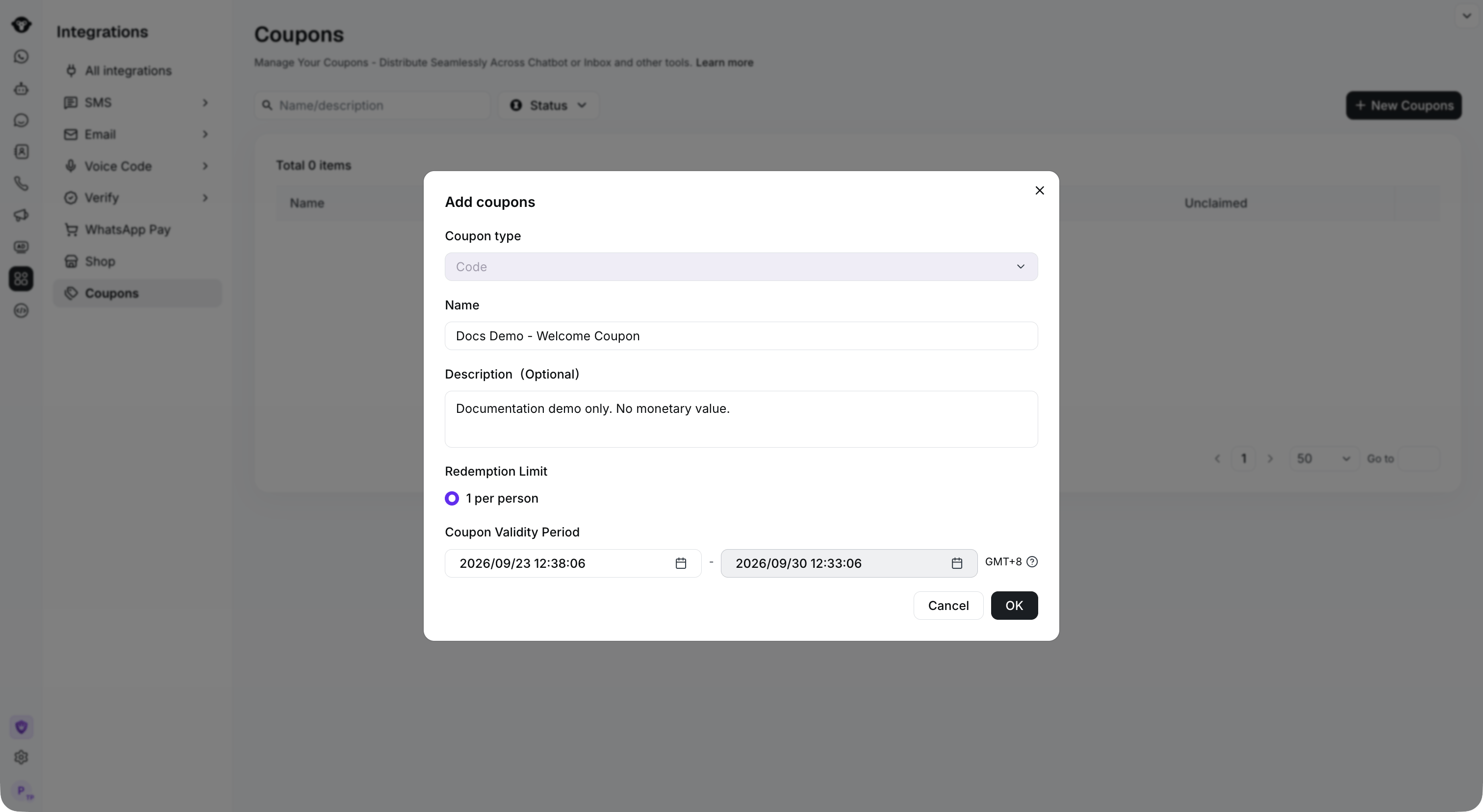
Task: Click the purple shield icon
Action: [x=21, y=727]
